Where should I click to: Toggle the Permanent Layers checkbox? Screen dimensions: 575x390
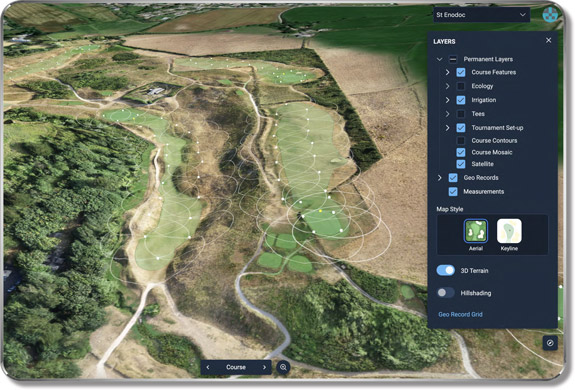(x=453, y=59)
